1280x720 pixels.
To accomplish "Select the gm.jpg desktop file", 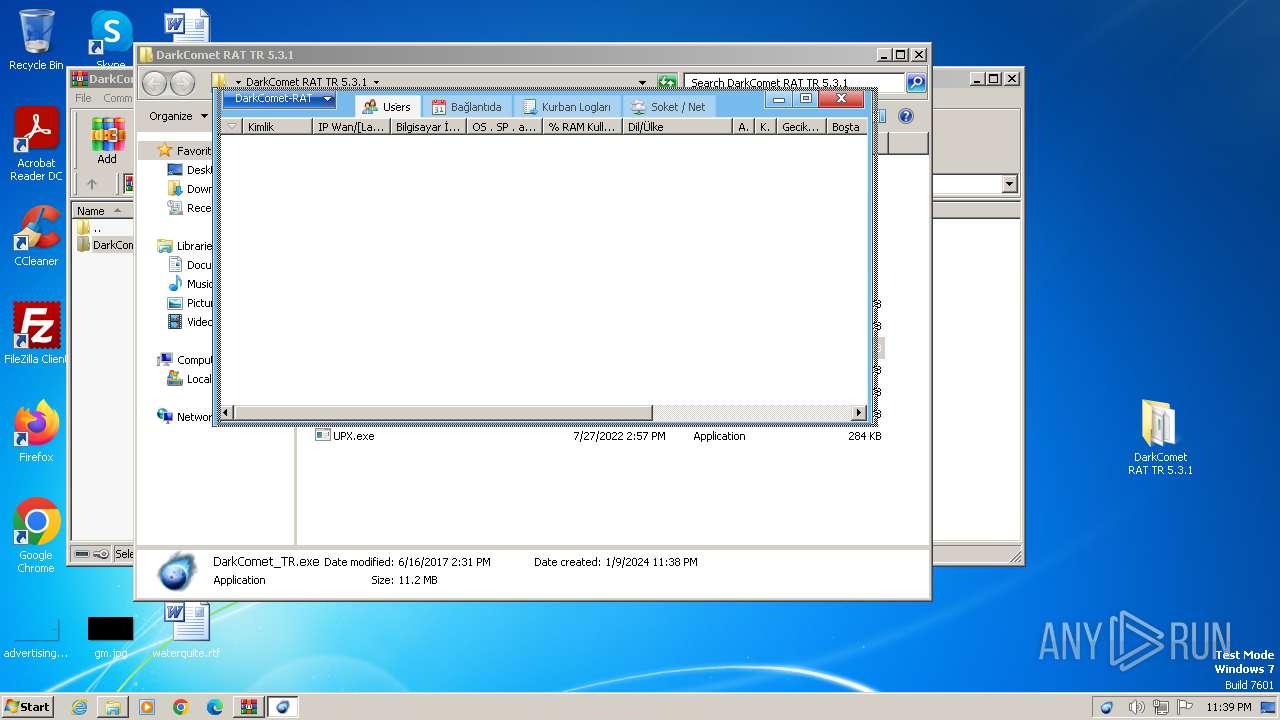I will tap(110, 637).
